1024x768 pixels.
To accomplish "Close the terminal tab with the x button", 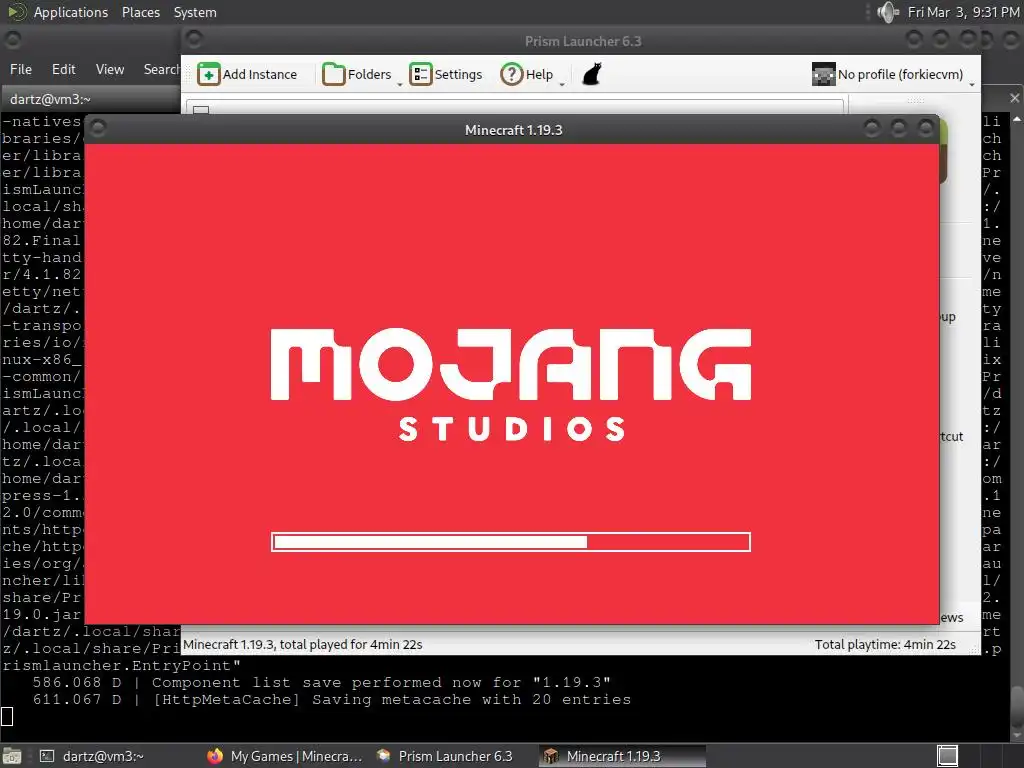I will [x=1014, y=98].
